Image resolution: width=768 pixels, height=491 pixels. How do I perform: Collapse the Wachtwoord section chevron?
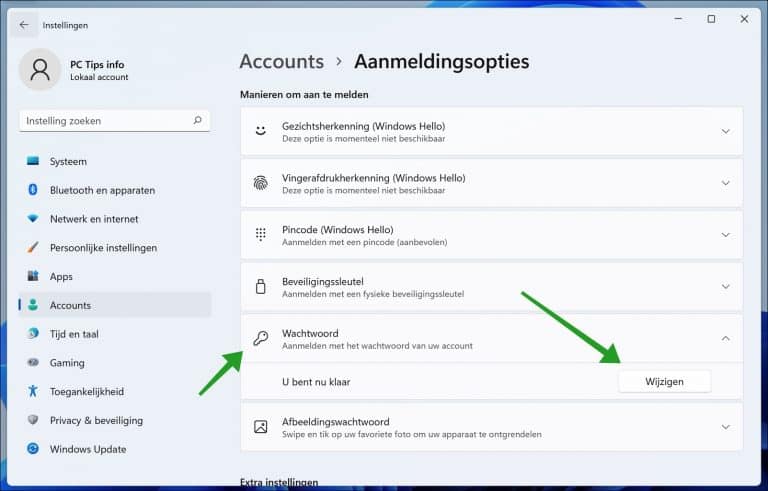[x=725, y=339]
